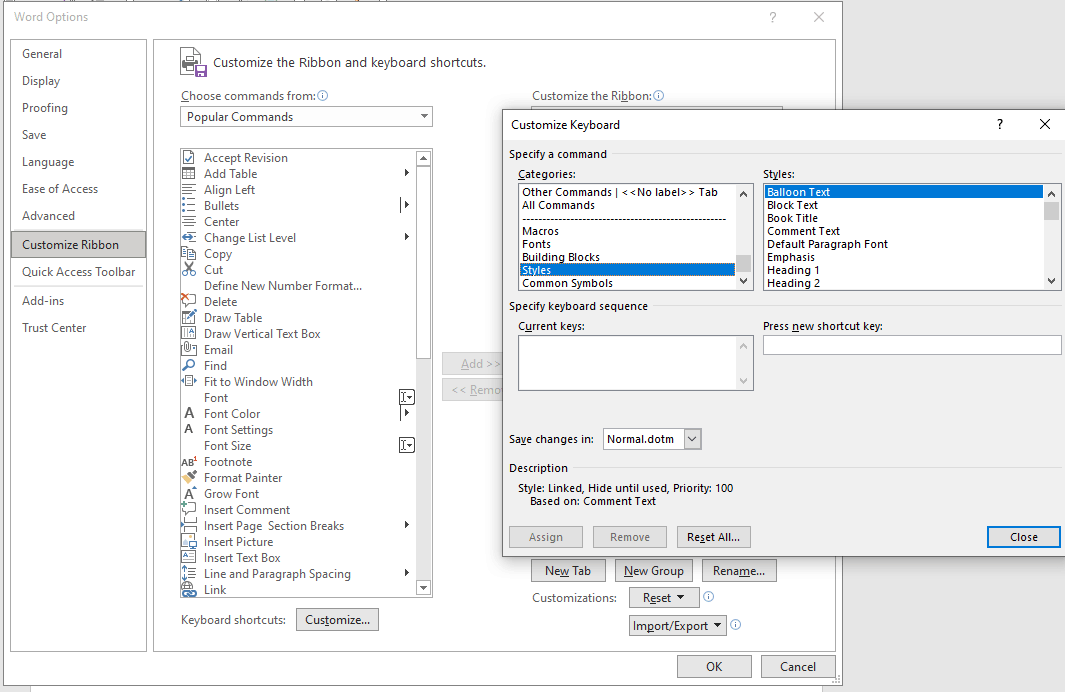This screenshot has width=1065, height=692.
Task: Select Macros in the Categories list
Action: pos(627,231)
